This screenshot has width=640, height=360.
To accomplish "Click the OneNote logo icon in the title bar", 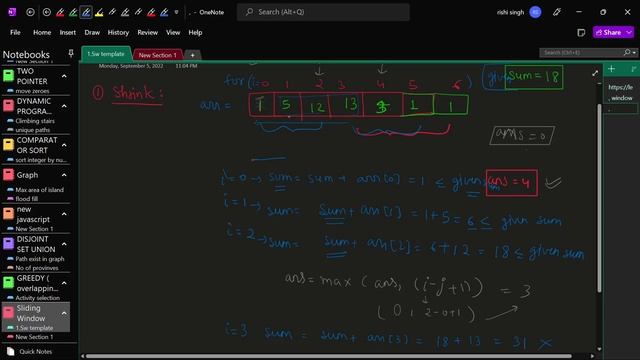I will pos(12,12).
